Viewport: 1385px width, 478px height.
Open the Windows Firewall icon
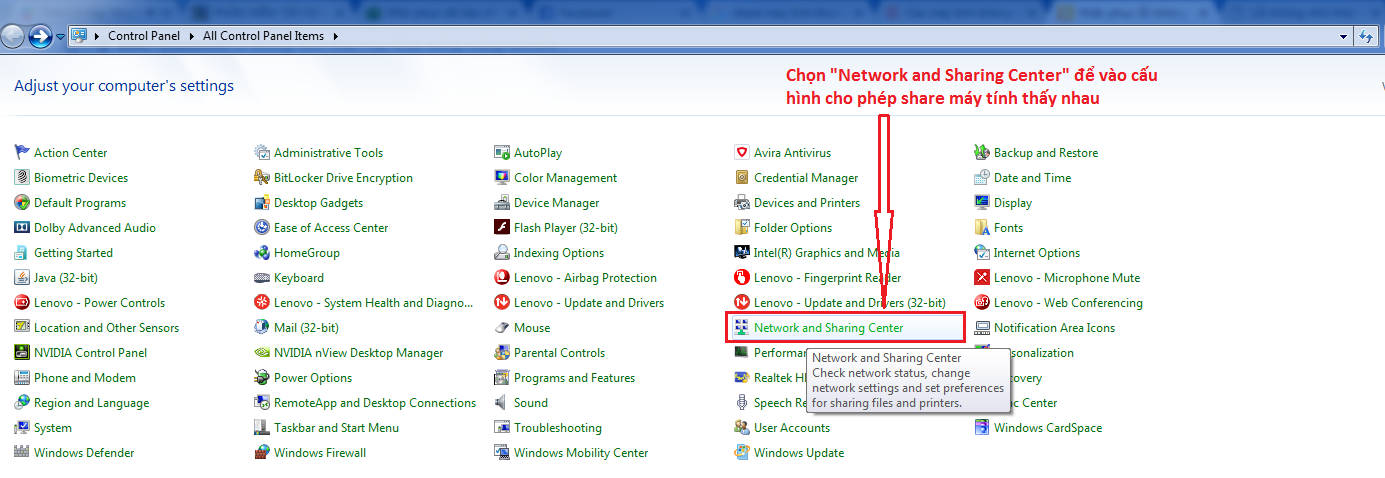point(262,453)
